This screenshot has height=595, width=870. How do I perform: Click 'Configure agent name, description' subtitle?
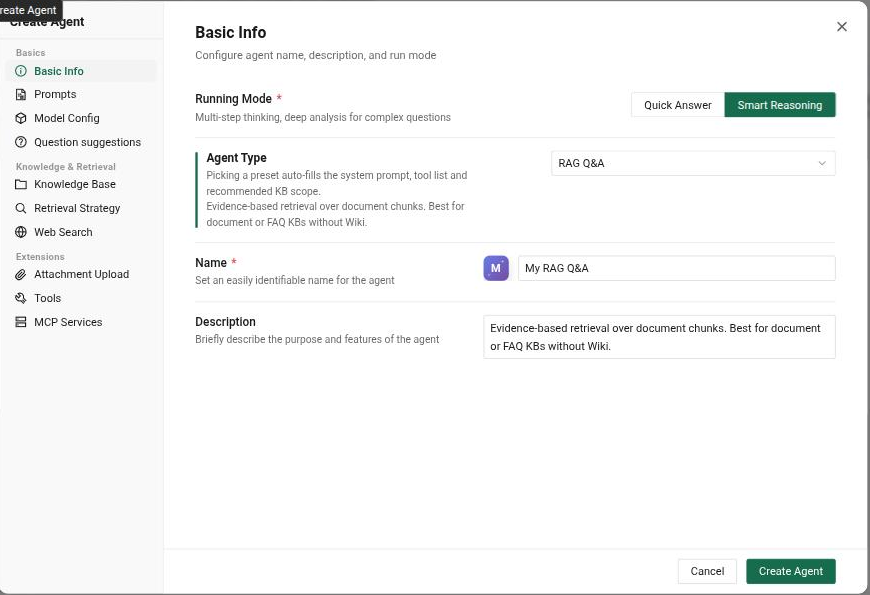[x=316, y=56]
